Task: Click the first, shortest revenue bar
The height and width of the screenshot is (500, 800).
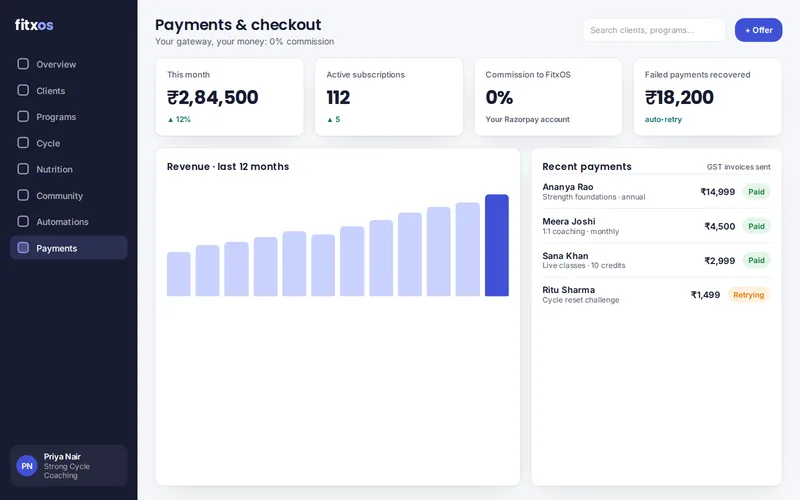Action: [x=179, y=274]
